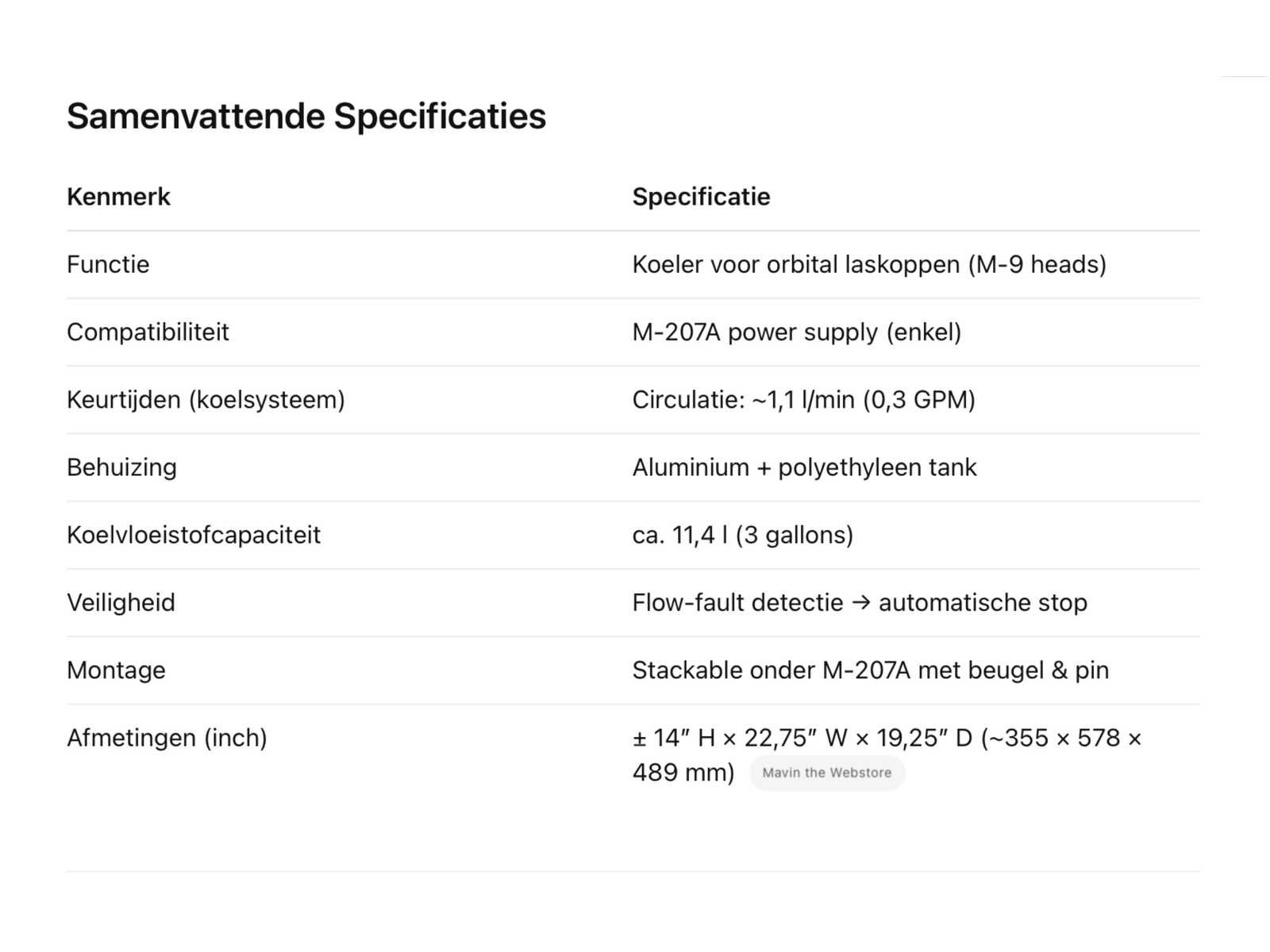Image resolution: width=1270 pixels, height=952 pixels.
Task: Select the Keurtijden (koelsysteem) label
Action: (206, 399)
